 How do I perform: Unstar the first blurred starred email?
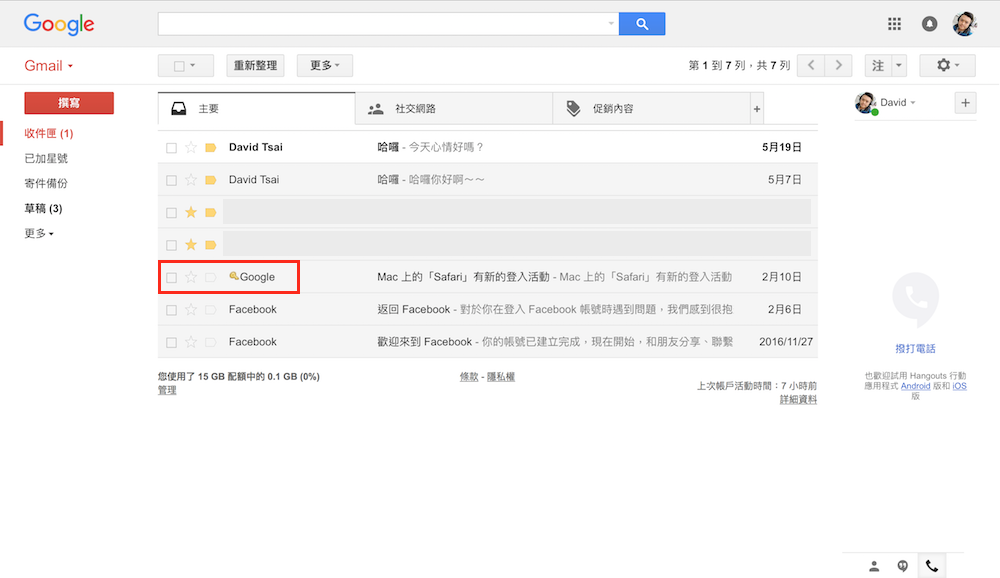[191, 212]
